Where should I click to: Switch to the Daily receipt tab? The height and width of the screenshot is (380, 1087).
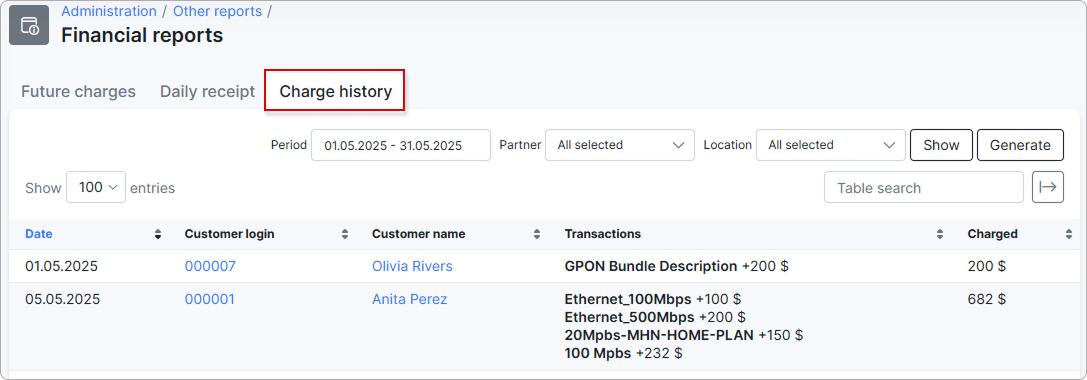207,92
